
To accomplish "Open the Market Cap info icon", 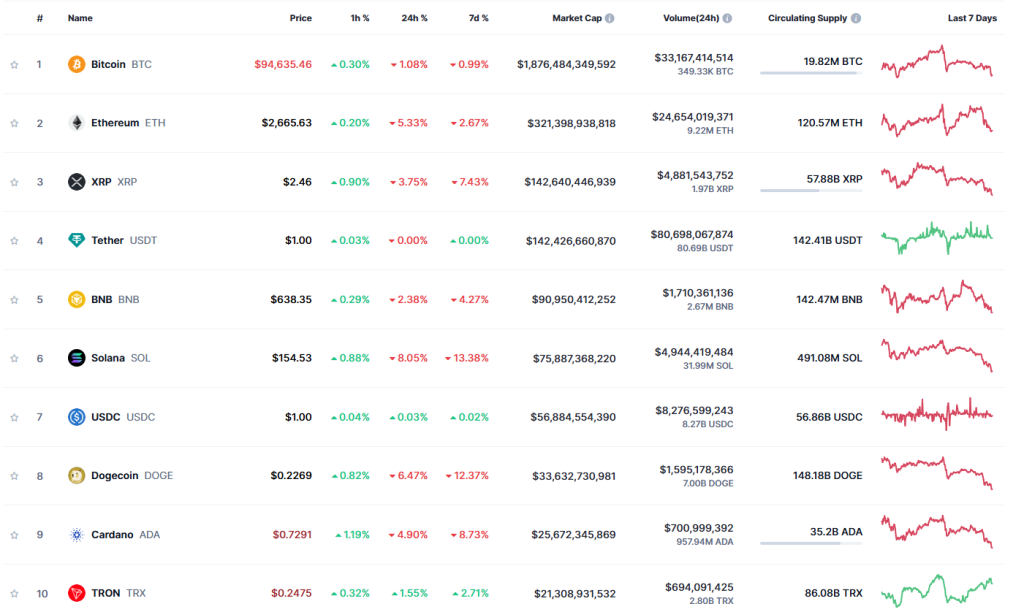I will 609,18.
